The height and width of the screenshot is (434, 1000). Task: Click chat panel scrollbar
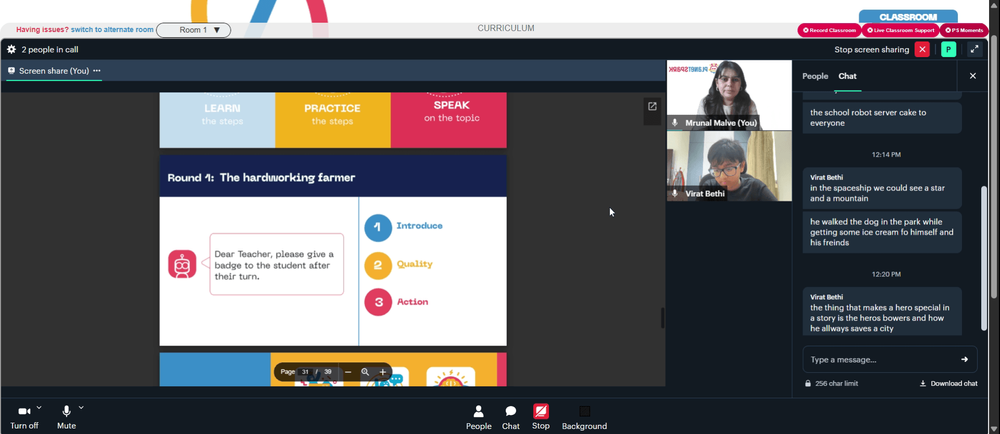(983, 257)
